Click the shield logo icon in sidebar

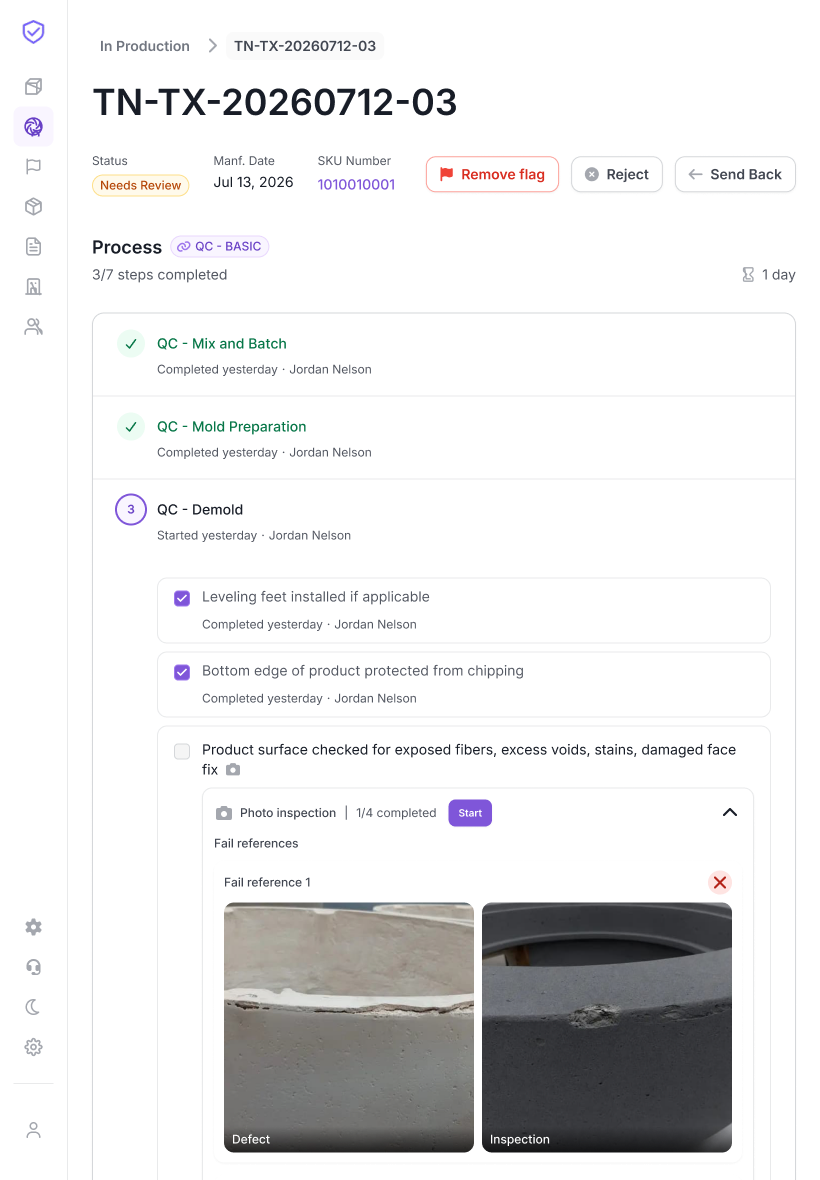[x=33, y=32]
